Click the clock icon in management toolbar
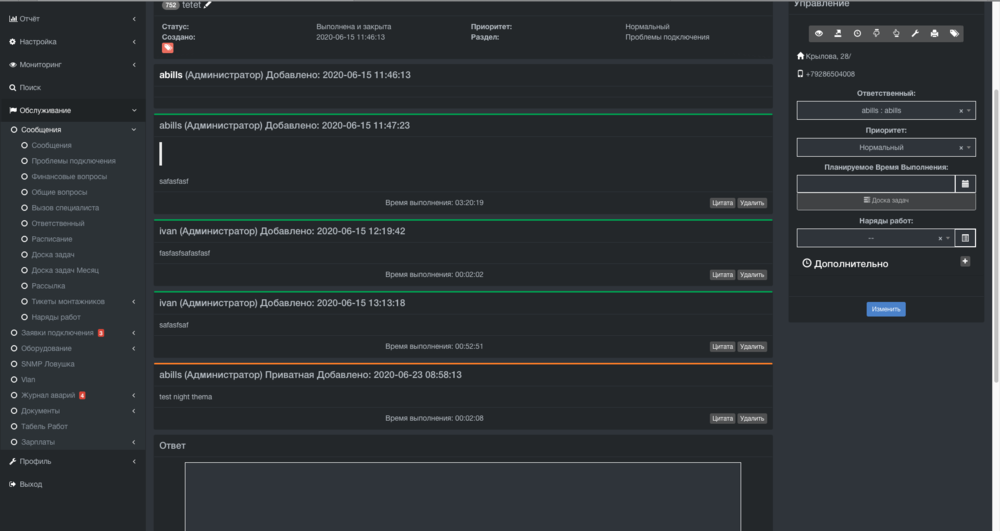 point(857,33)
